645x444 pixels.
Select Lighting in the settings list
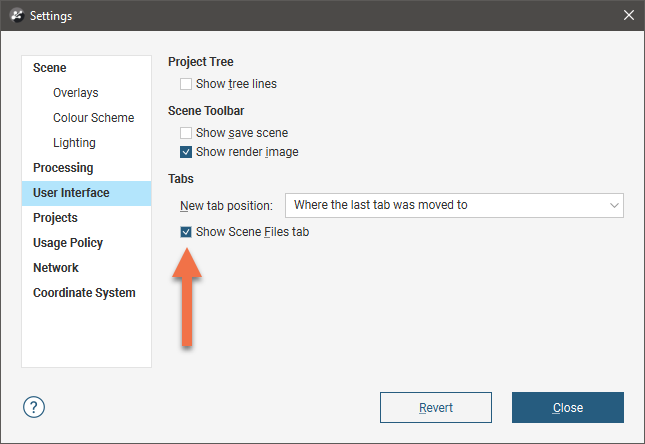[74, 143]
